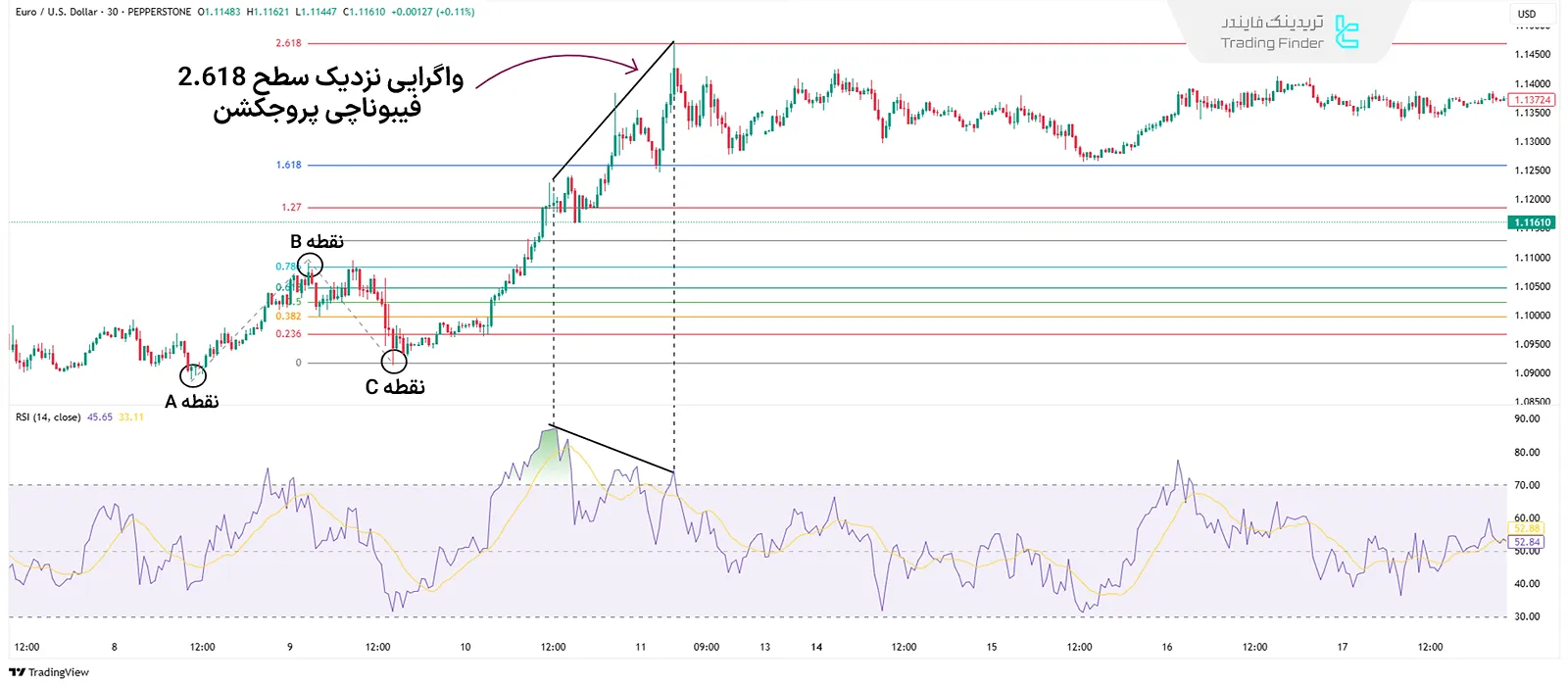Expand the RSI (14, close) indicator legend
1568x686 pixels.
point(48,417)
